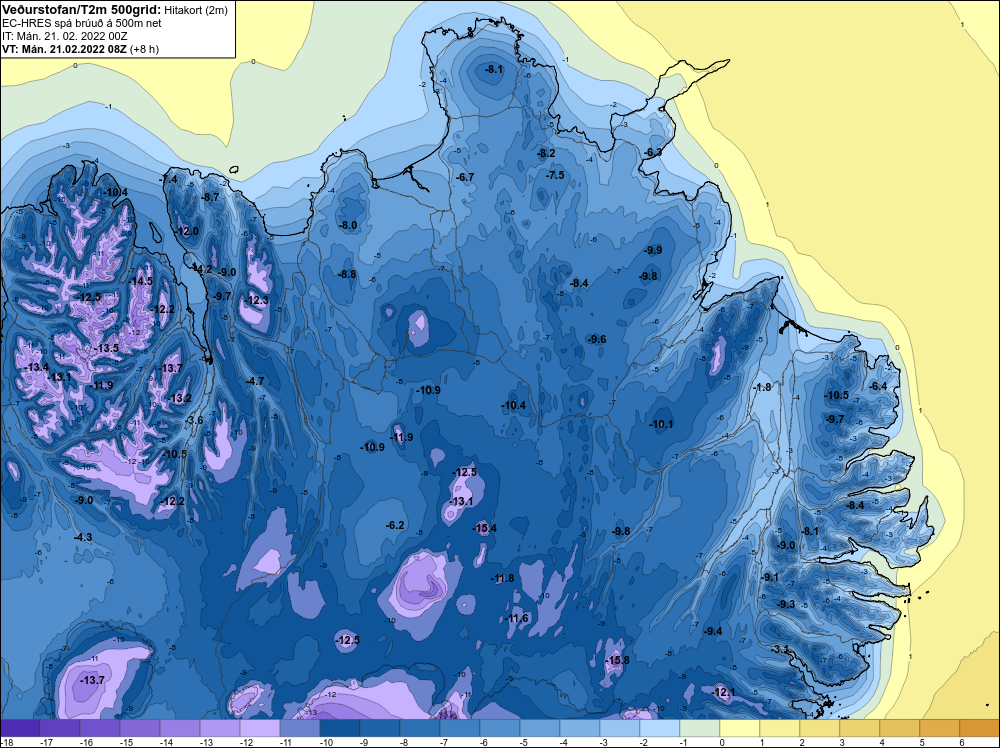This screenshot has width=1000, height=748.
Task: Select the -8.2 temperature value
Action: (547, 154)
